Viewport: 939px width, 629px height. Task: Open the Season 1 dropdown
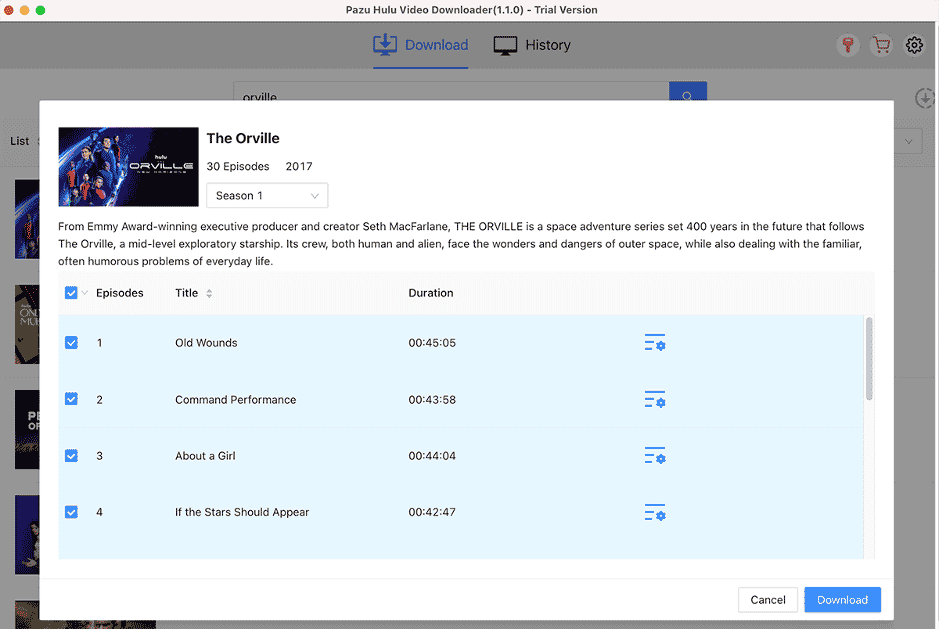tap(266, 195)
